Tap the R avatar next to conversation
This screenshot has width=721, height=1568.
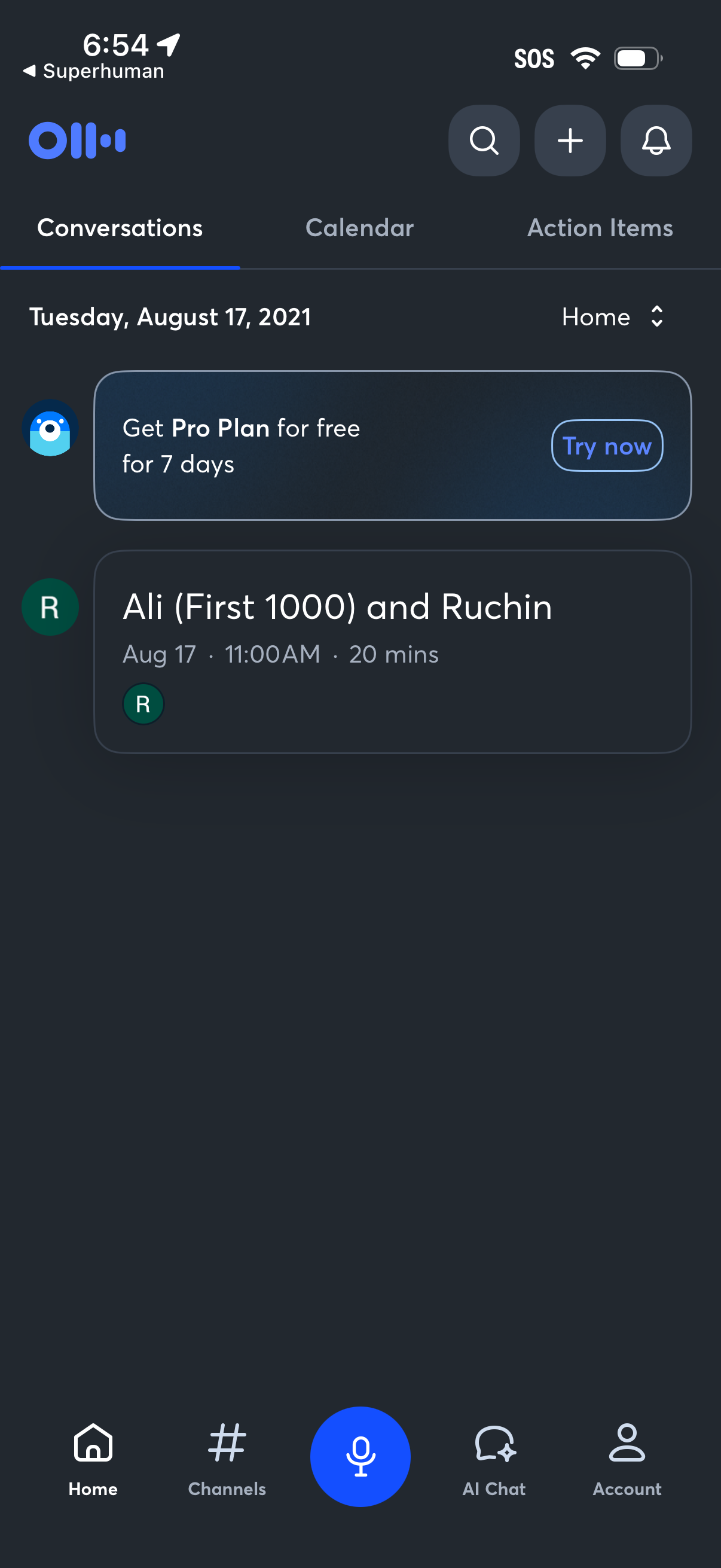(50, 607)
